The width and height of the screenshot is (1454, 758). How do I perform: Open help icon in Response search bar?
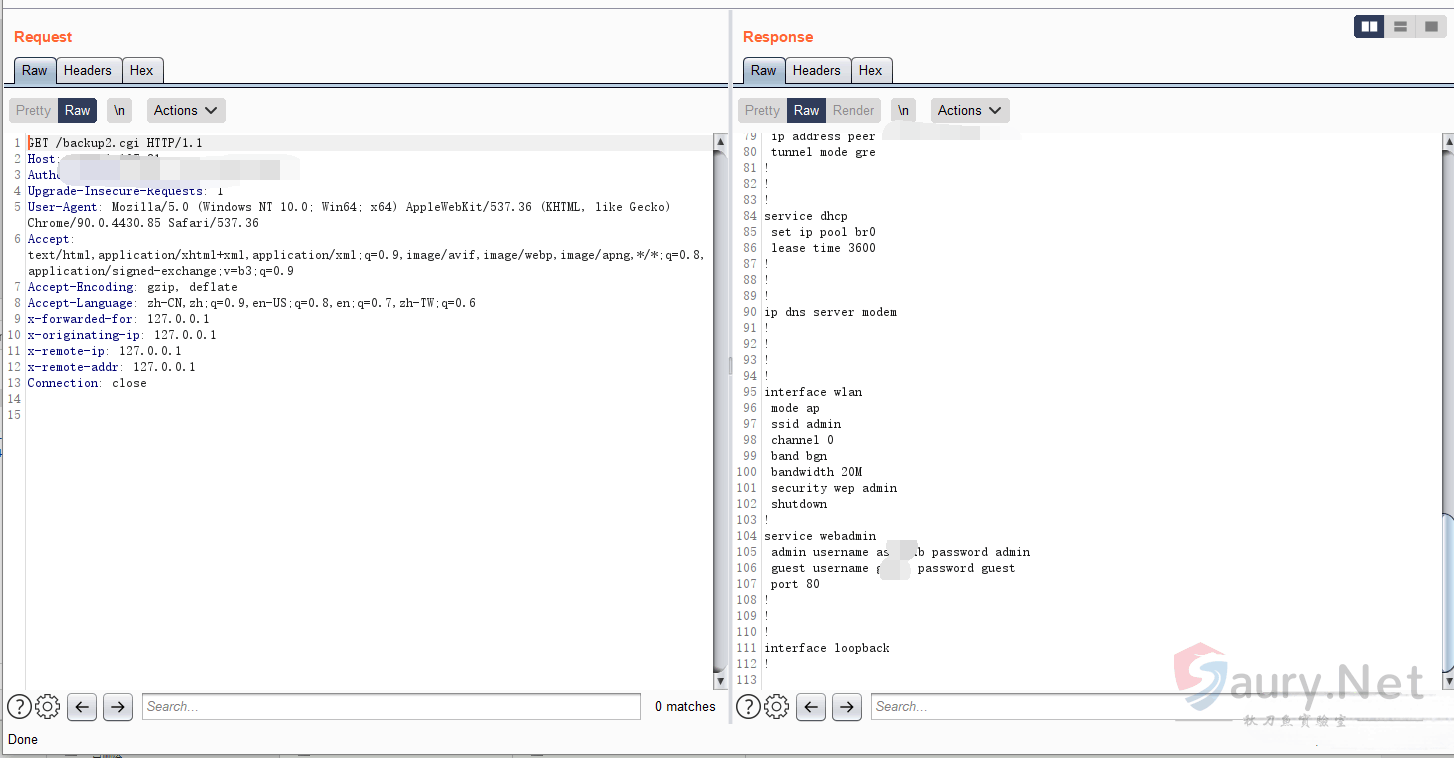click(x=748, y=707)
